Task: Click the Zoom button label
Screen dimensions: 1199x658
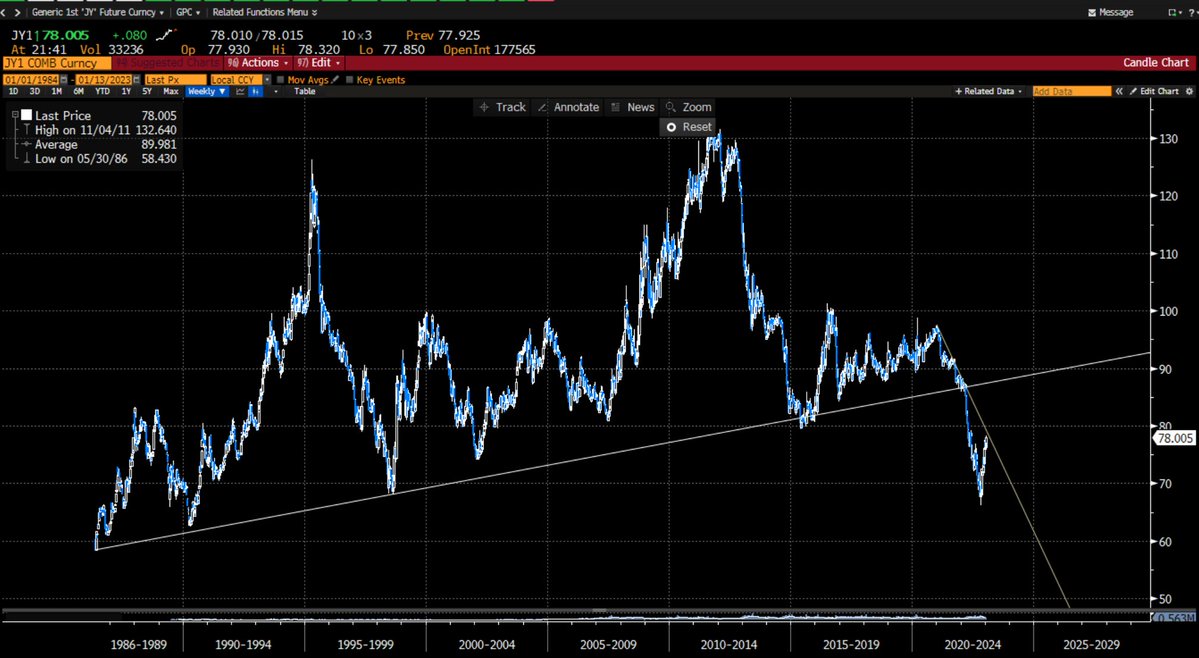Action: 697,108
